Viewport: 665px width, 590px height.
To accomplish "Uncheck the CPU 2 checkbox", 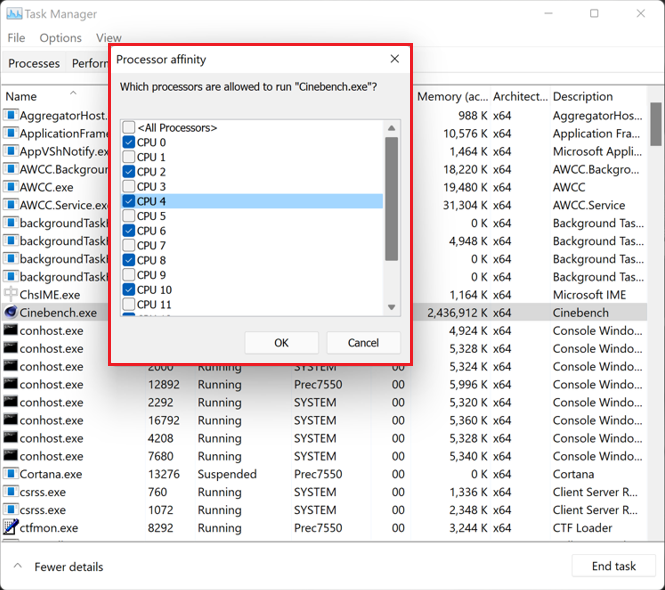I will [129, 172].
